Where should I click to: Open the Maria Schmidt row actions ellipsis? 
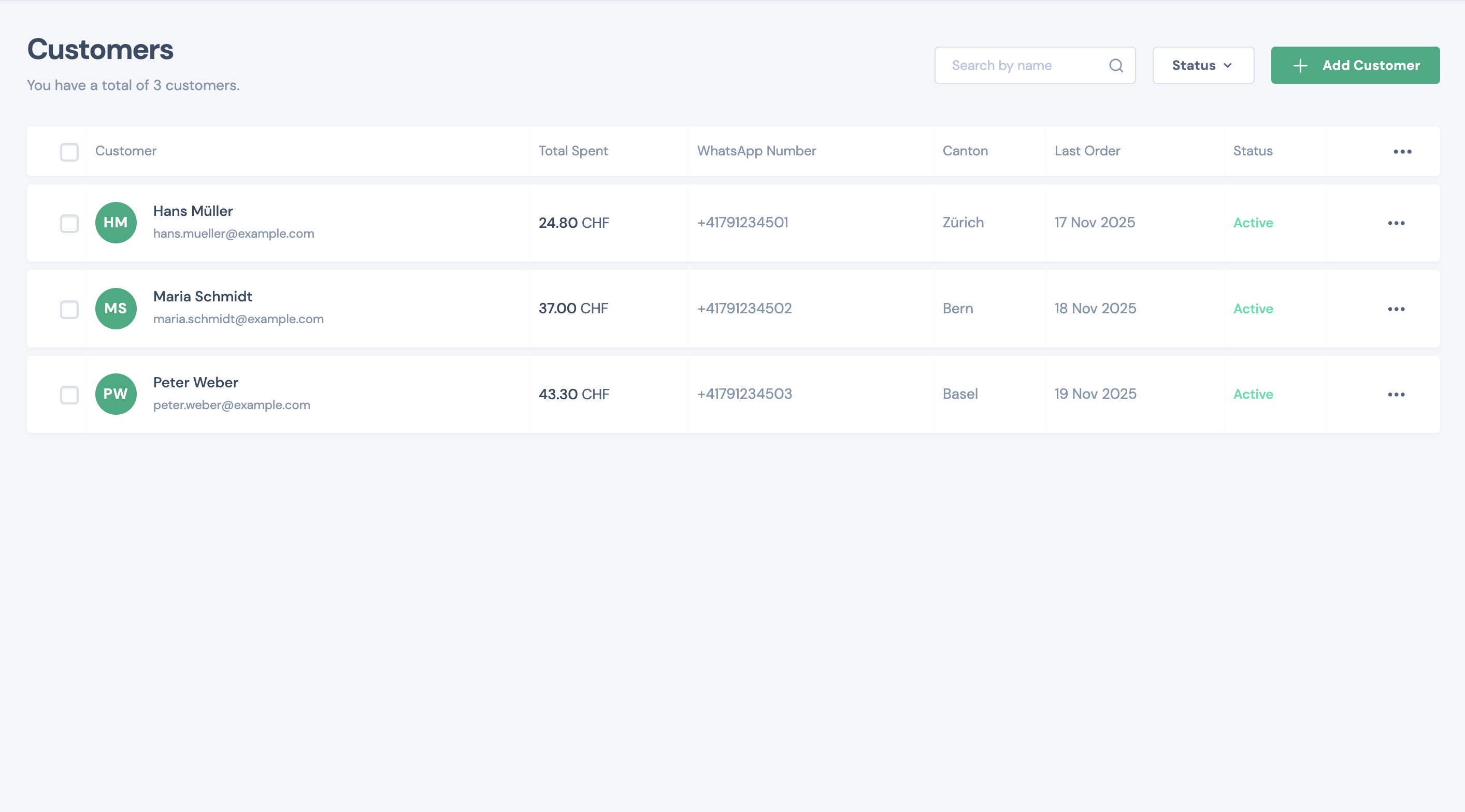pos(1396,309)
